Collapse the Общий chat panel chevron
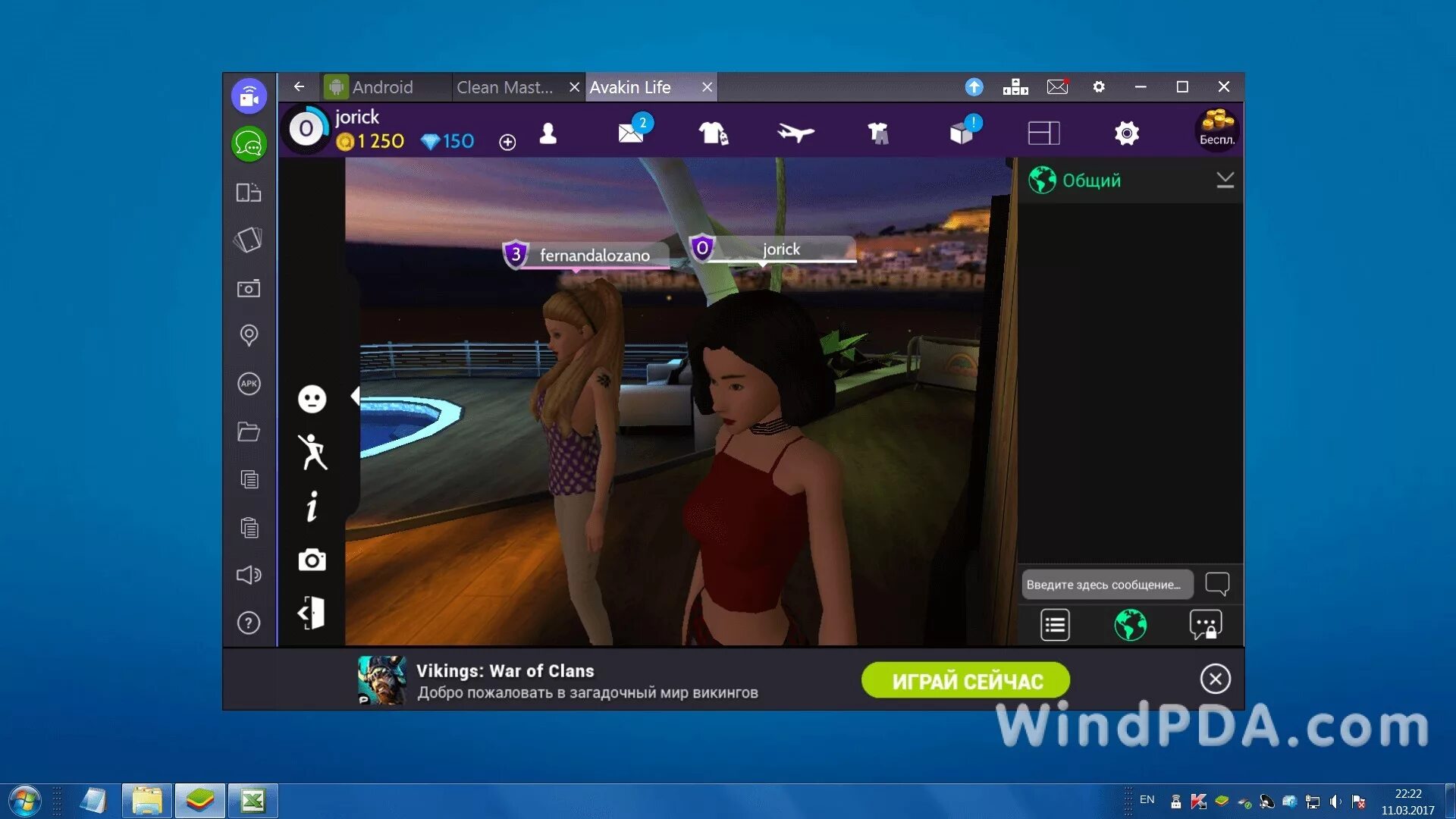The image size is (1456, 819). 1225,180
